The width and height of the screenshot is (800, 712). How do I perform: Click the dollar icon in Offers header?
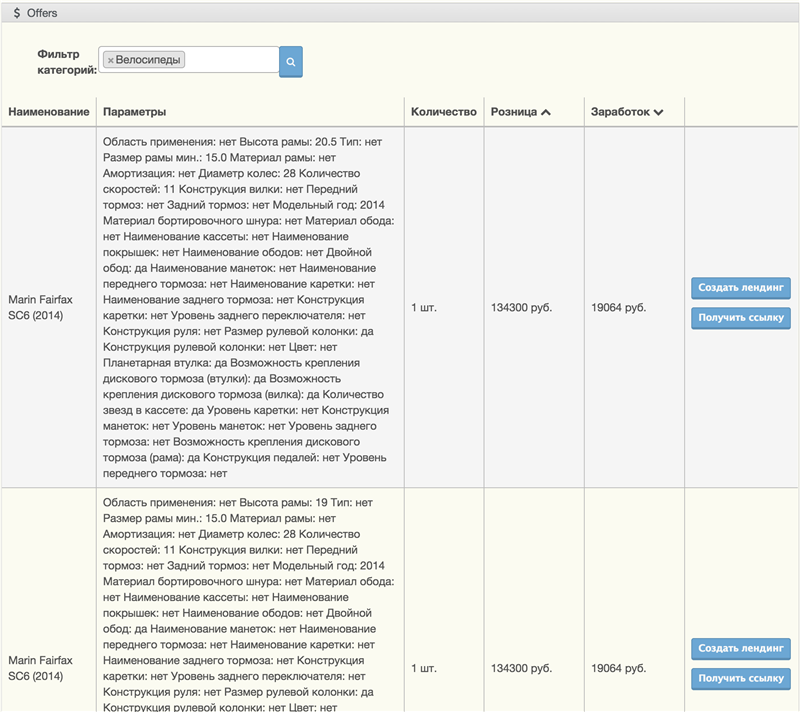coord(17,13)
